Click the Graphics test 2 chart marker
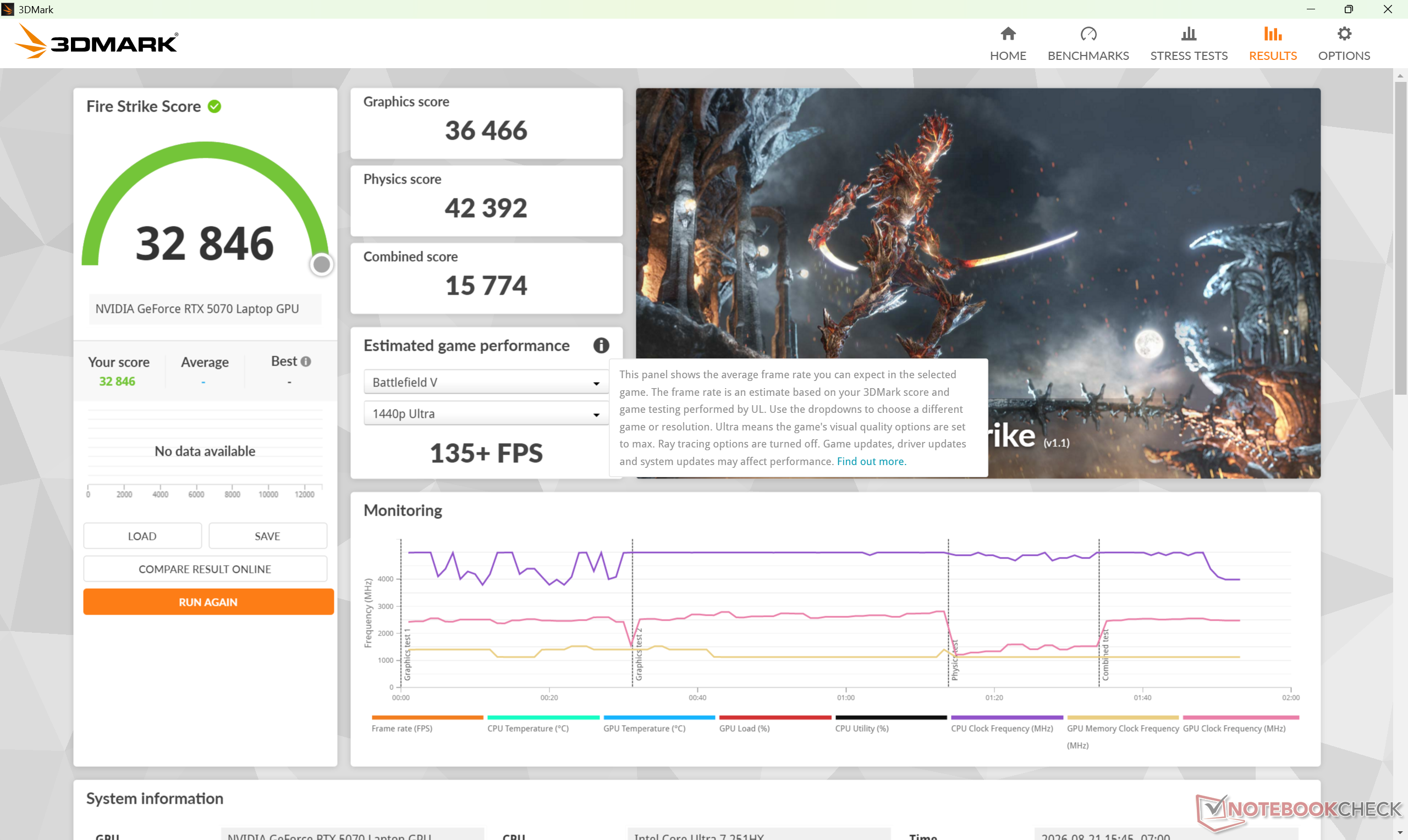The height and width of the screenshot is (840, 1408). pos(639,654)
